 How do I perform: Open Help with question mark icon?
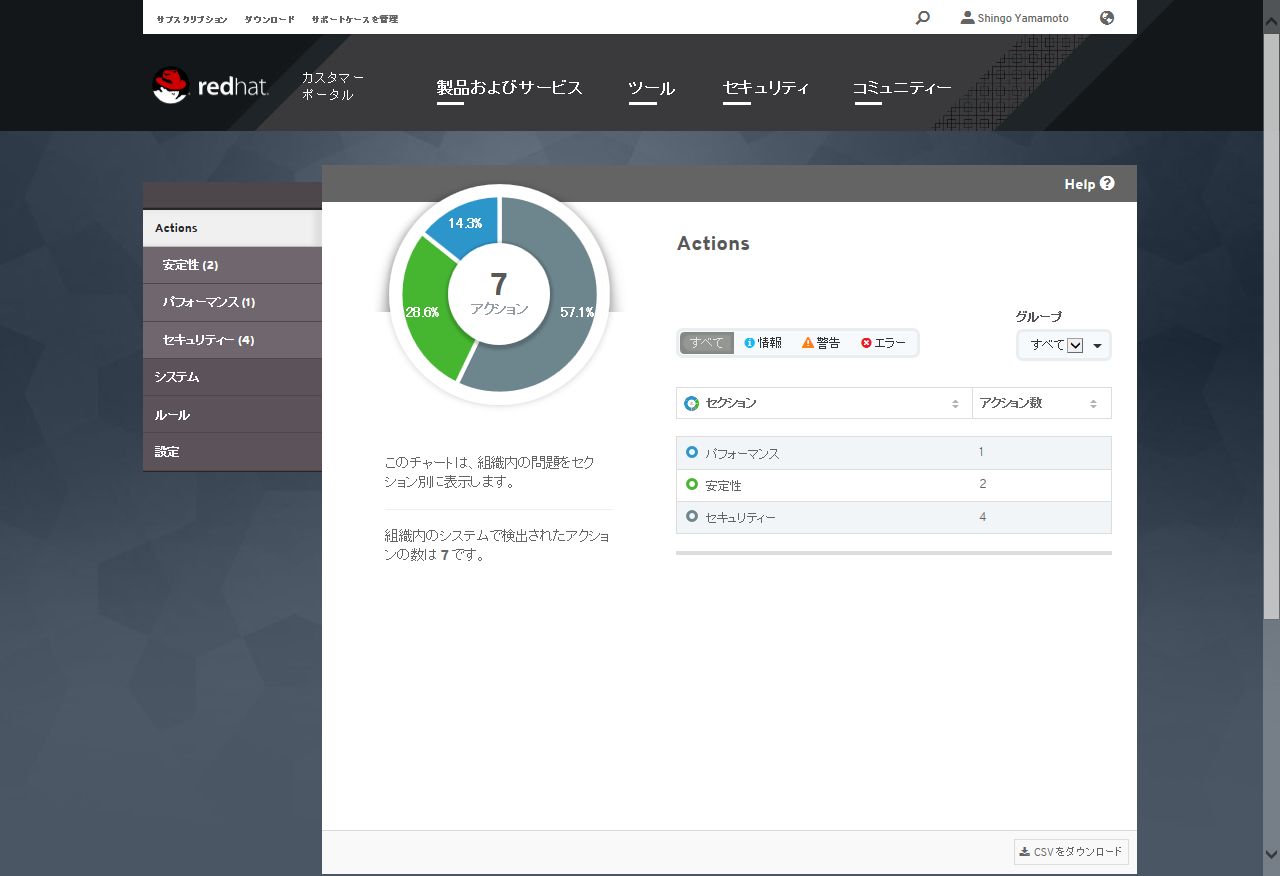(1089, 184)
